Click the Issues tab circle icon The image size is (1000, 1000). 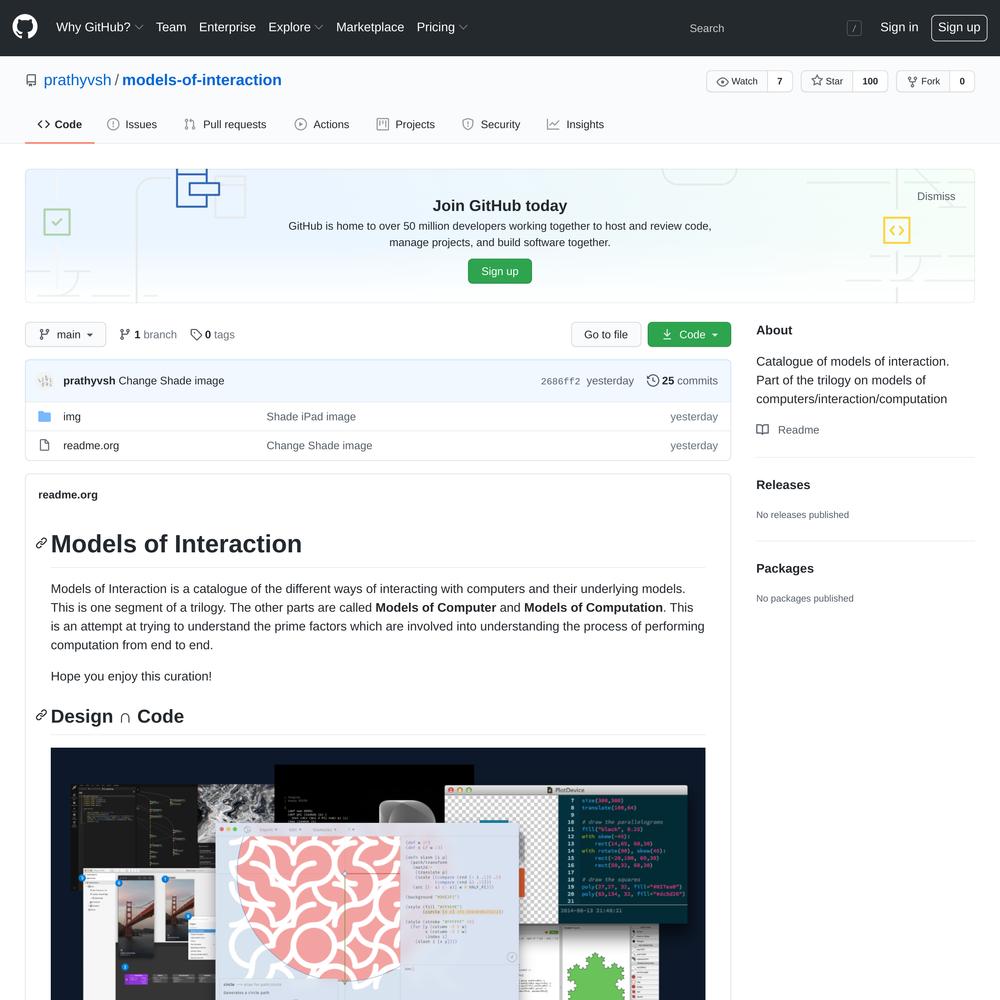click(x=113, y=124)
